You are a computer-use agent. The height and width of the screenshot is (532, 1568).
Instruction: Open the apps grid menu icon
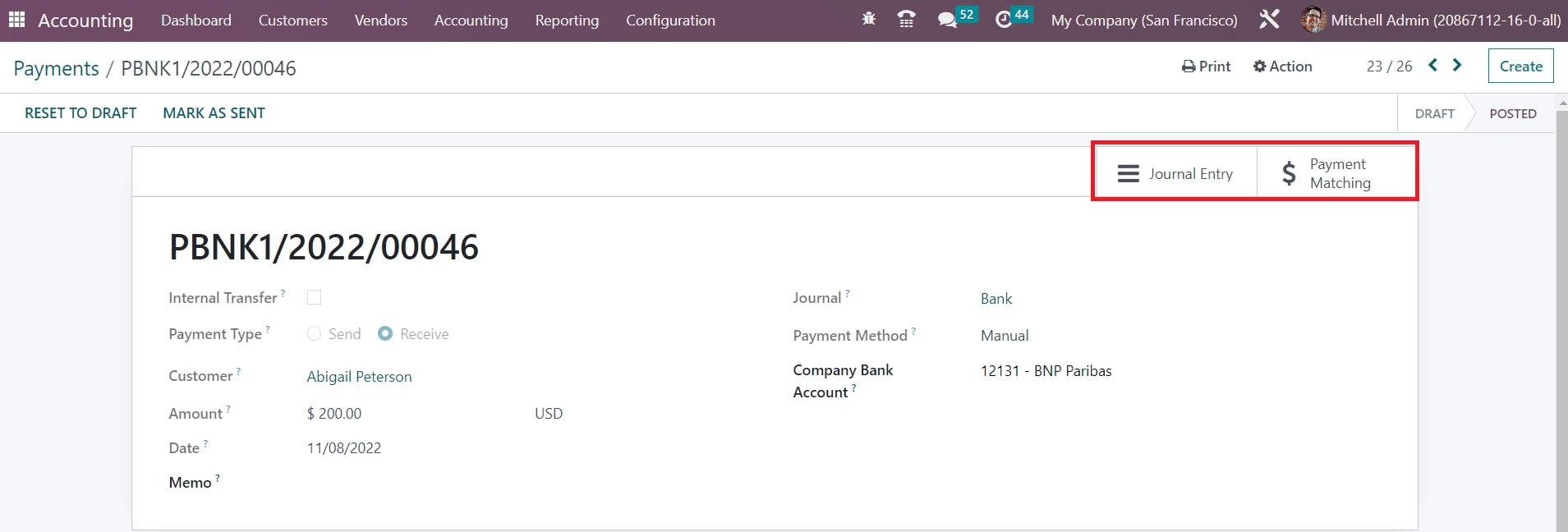click(16, 20)
